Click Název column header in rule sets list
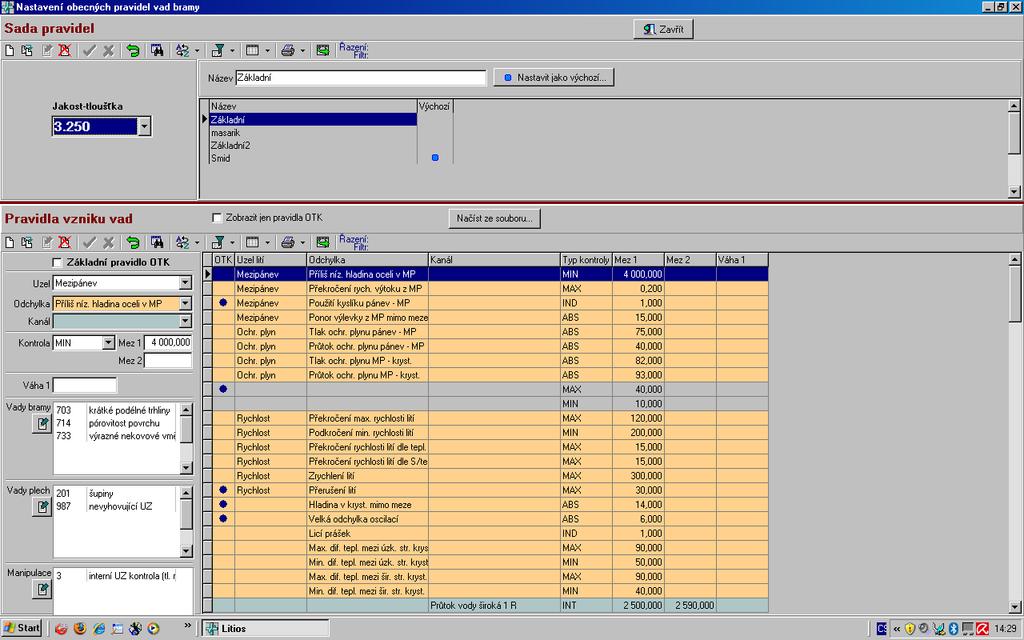Image resolution: width=1024 pixels, height=640 pixels. (313, 106)
